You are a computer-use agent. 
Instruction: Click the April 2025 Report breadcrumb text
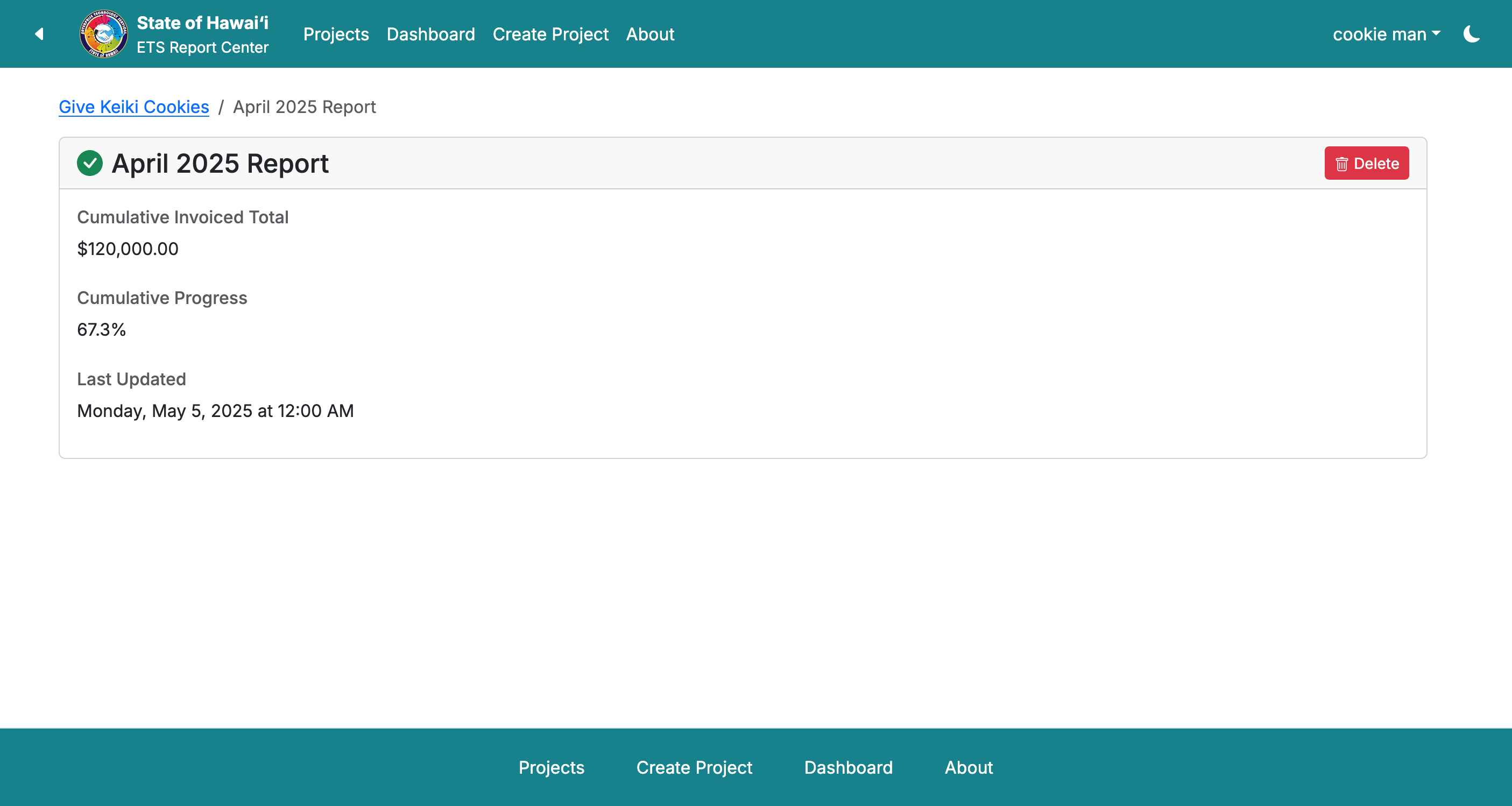(304, 107)
